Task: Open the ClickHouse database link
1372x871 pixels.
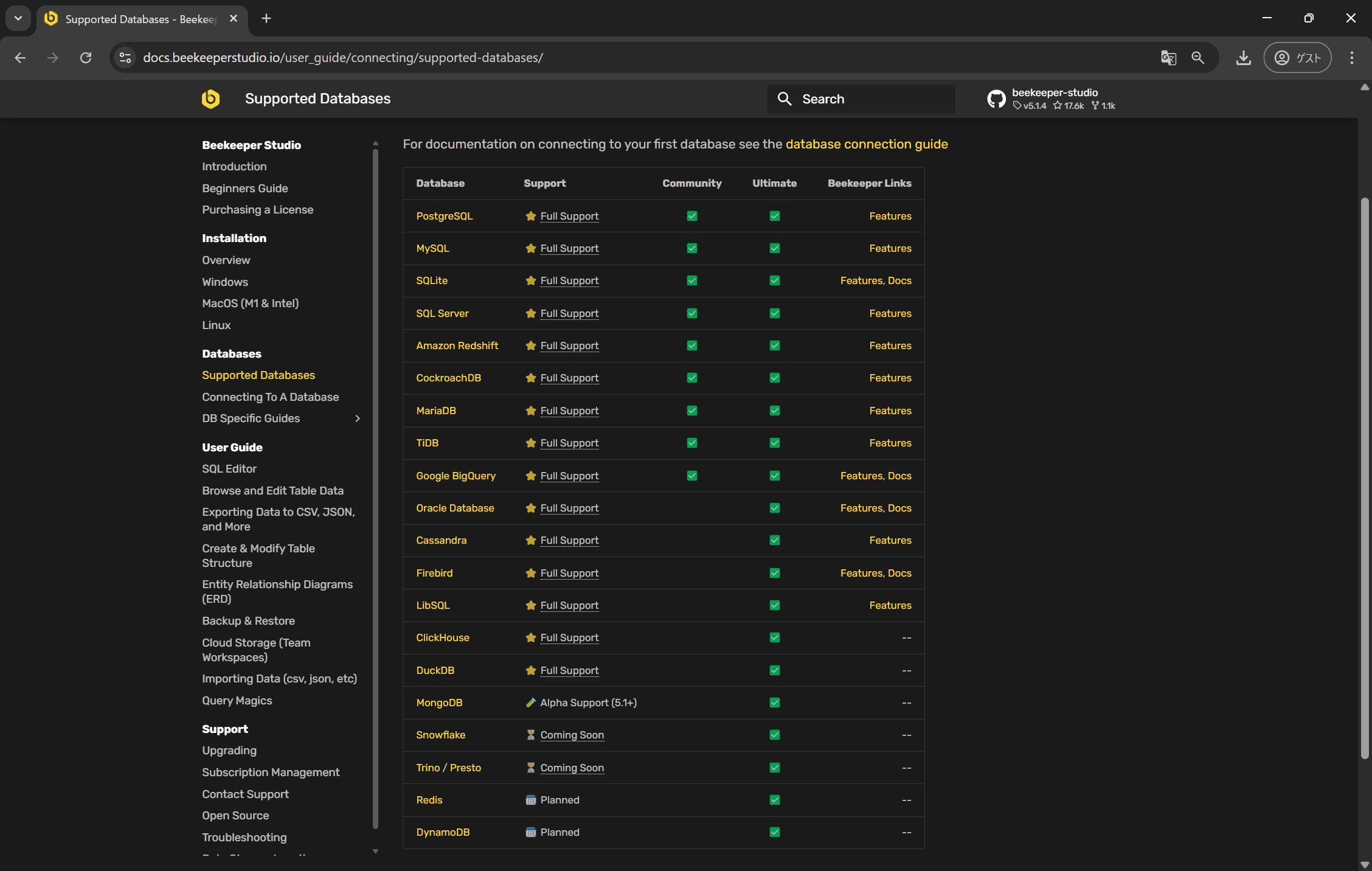Action: pos(443,637)
